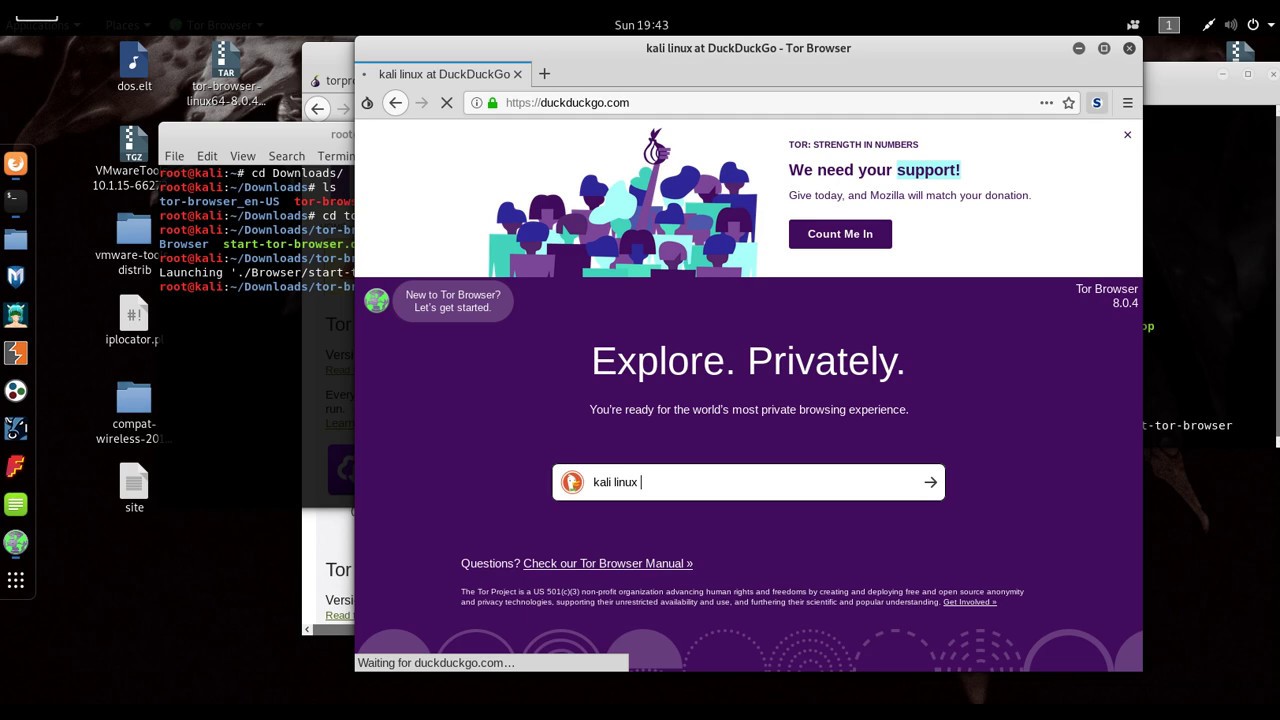Click the volume speaker icon in top bar
The height and width of the screenshot is (720, 1280).
point(1231,25)
